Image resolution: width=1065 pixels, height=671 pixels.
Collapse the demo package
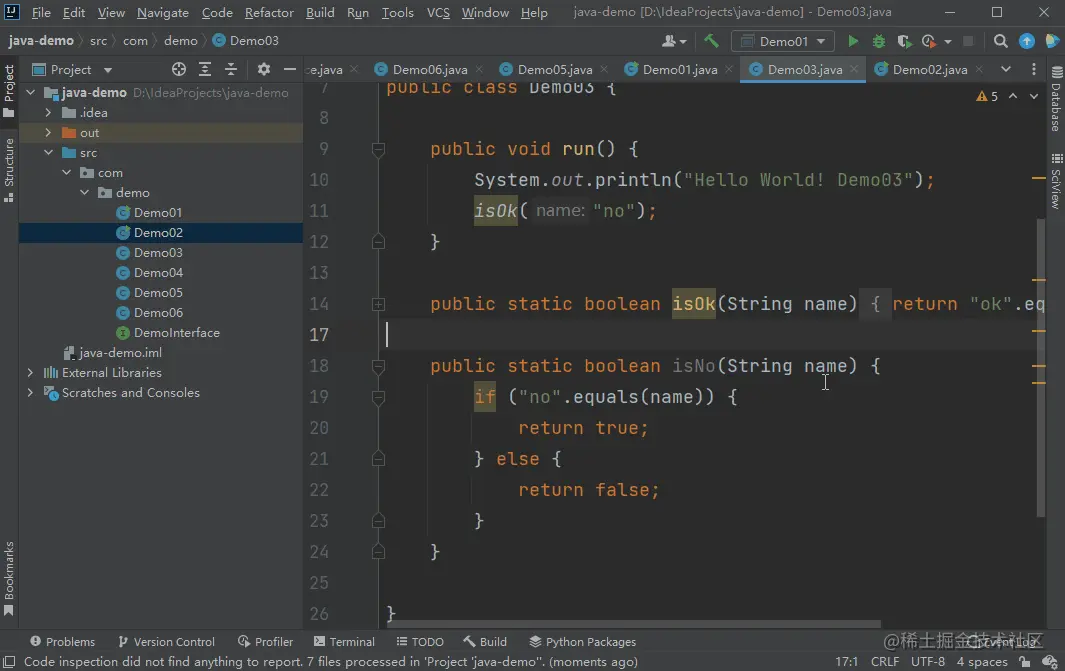[84, 193]
